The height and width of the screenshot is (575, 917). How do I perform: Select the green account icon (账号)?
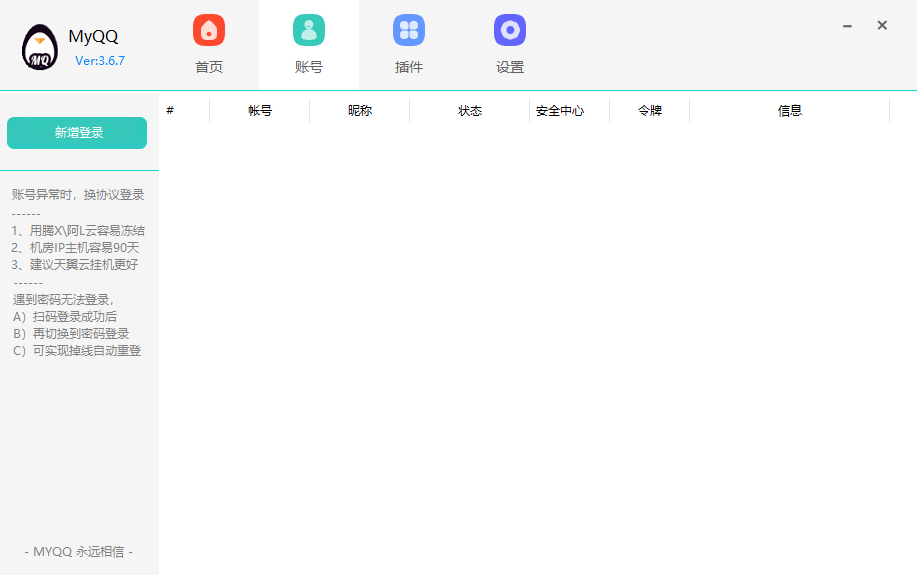[x=309, y=31]
